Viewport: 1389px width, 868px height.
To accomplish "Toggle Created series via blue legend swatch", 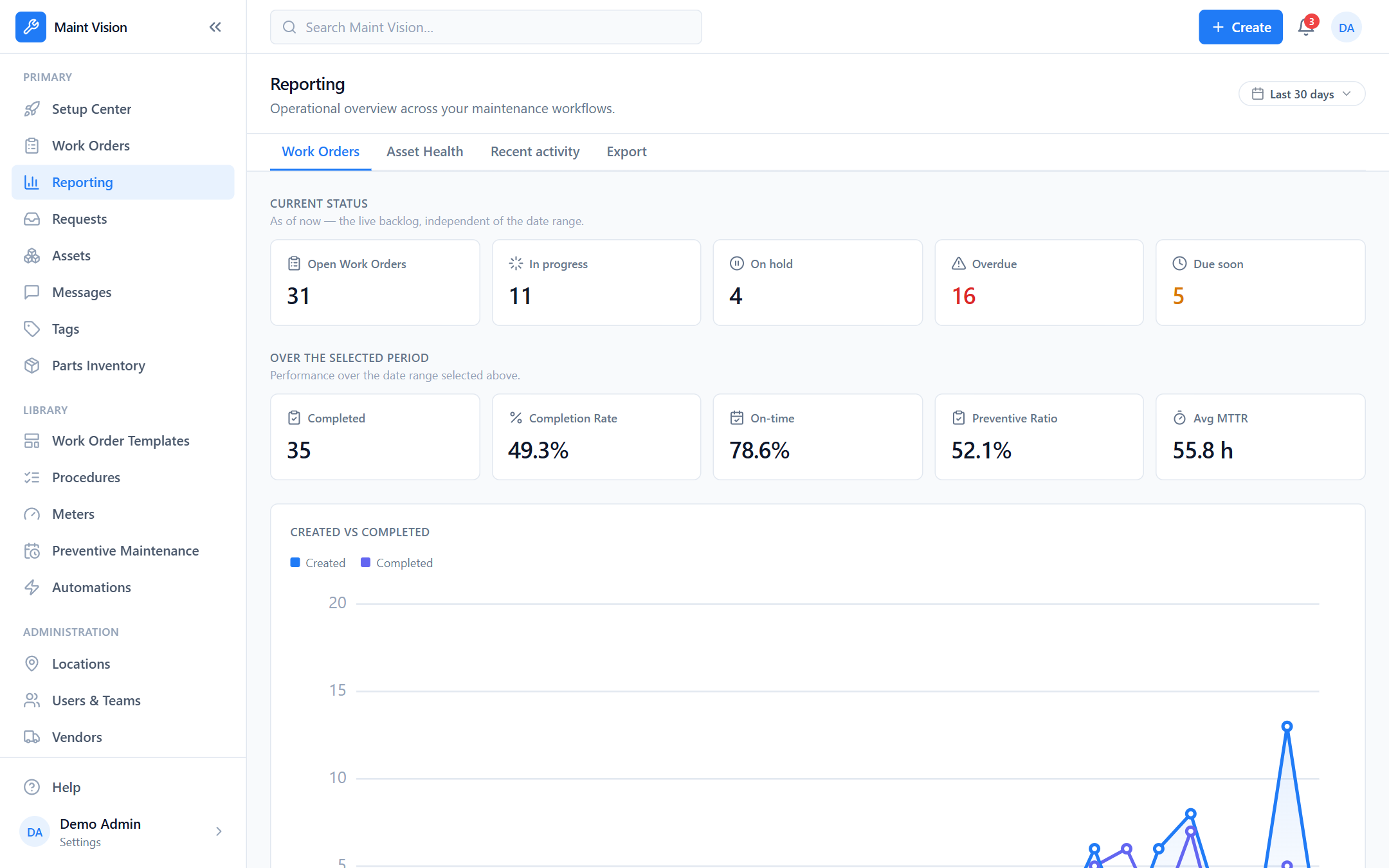I will pos(295,563).
